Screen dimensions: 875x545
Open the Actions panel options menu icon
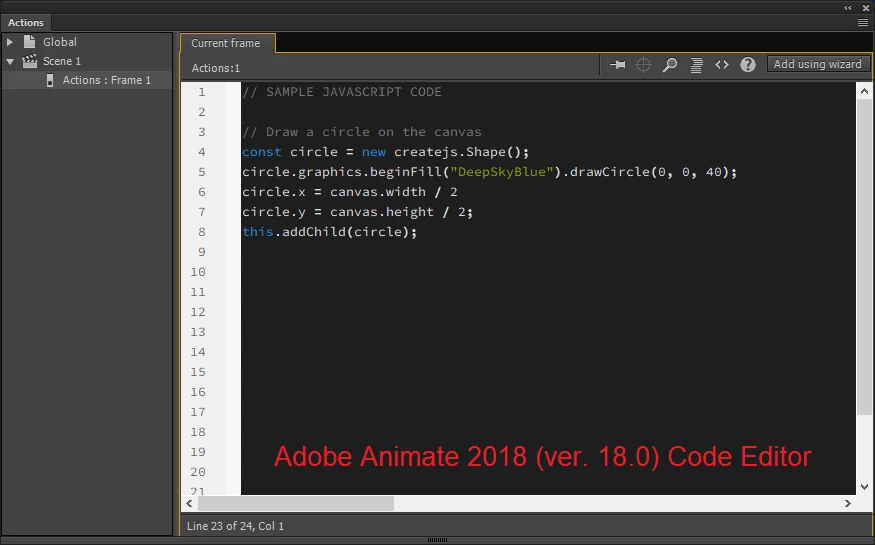pyautogui.click(x=863, y=22)
